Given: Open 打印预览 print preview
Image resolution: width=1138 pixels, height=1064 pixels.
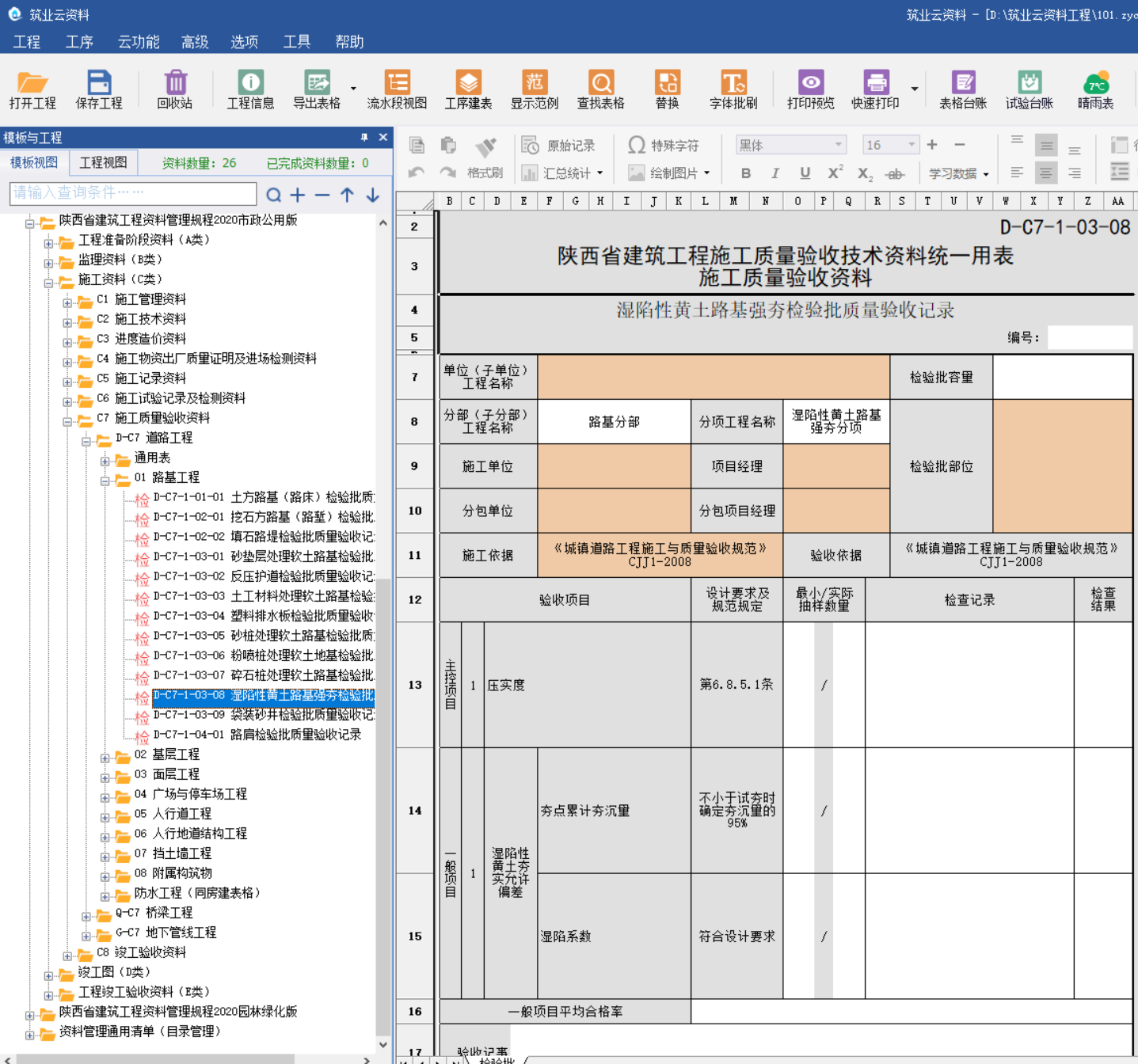Looking at the screenshot, I should tap(811, 89).
